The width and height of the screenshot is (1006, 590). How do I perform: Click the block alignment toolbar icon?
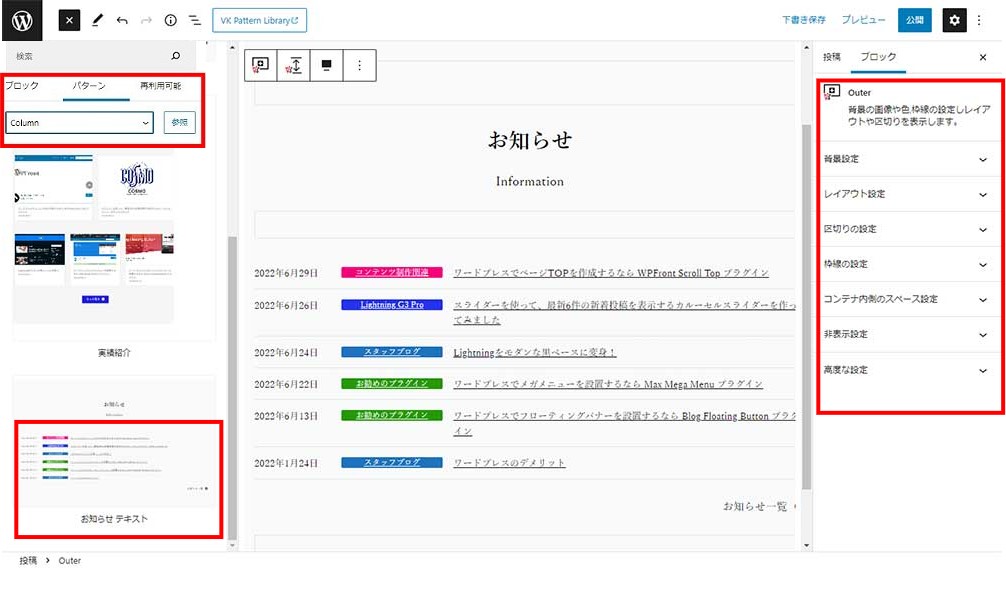326,65
